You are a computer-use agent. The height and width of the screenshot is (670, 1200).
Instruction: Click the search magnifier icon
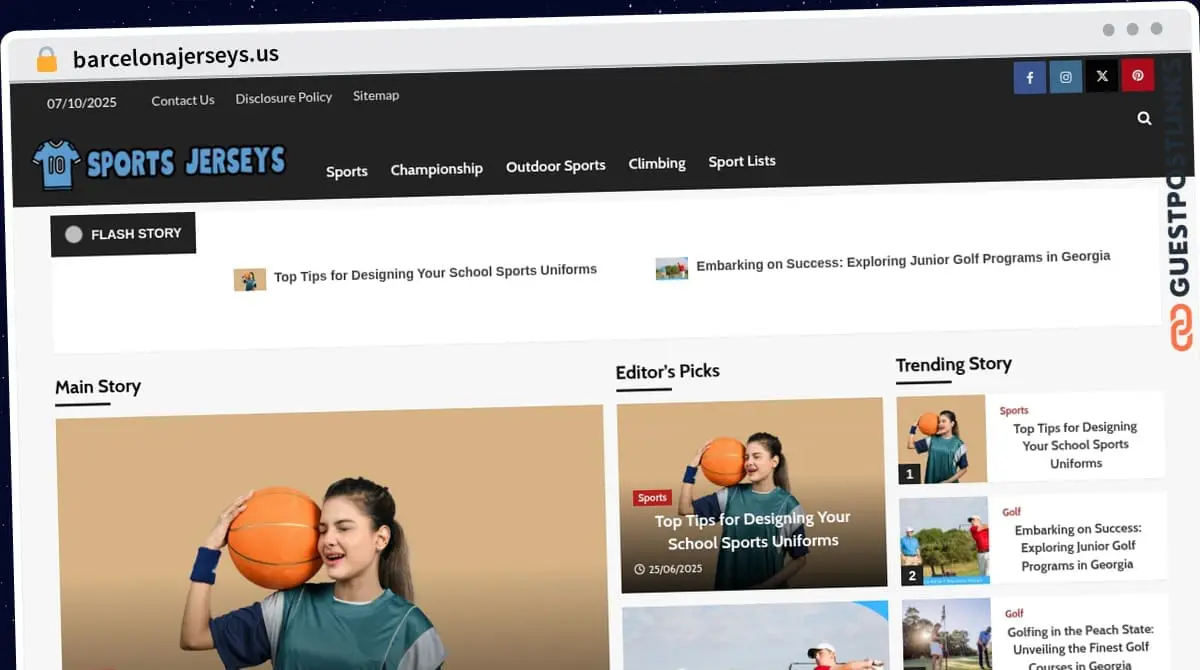[x=1144, y=118]
